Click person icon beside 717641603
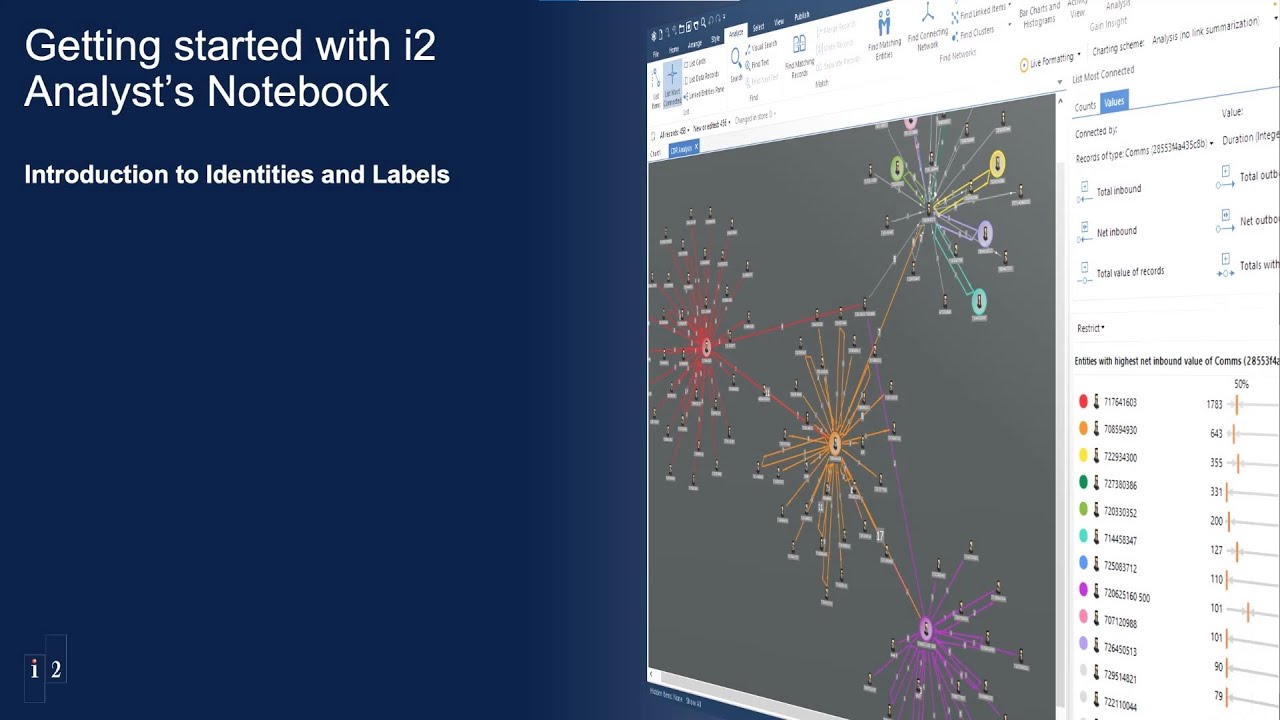 tap(1096, 402)
